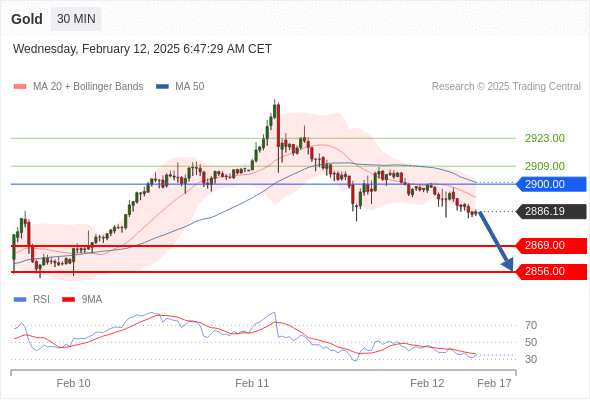This screenshot has width=590, height=400.
Task: Click the red 2869.00 support price tag
Action: point(552,246)
